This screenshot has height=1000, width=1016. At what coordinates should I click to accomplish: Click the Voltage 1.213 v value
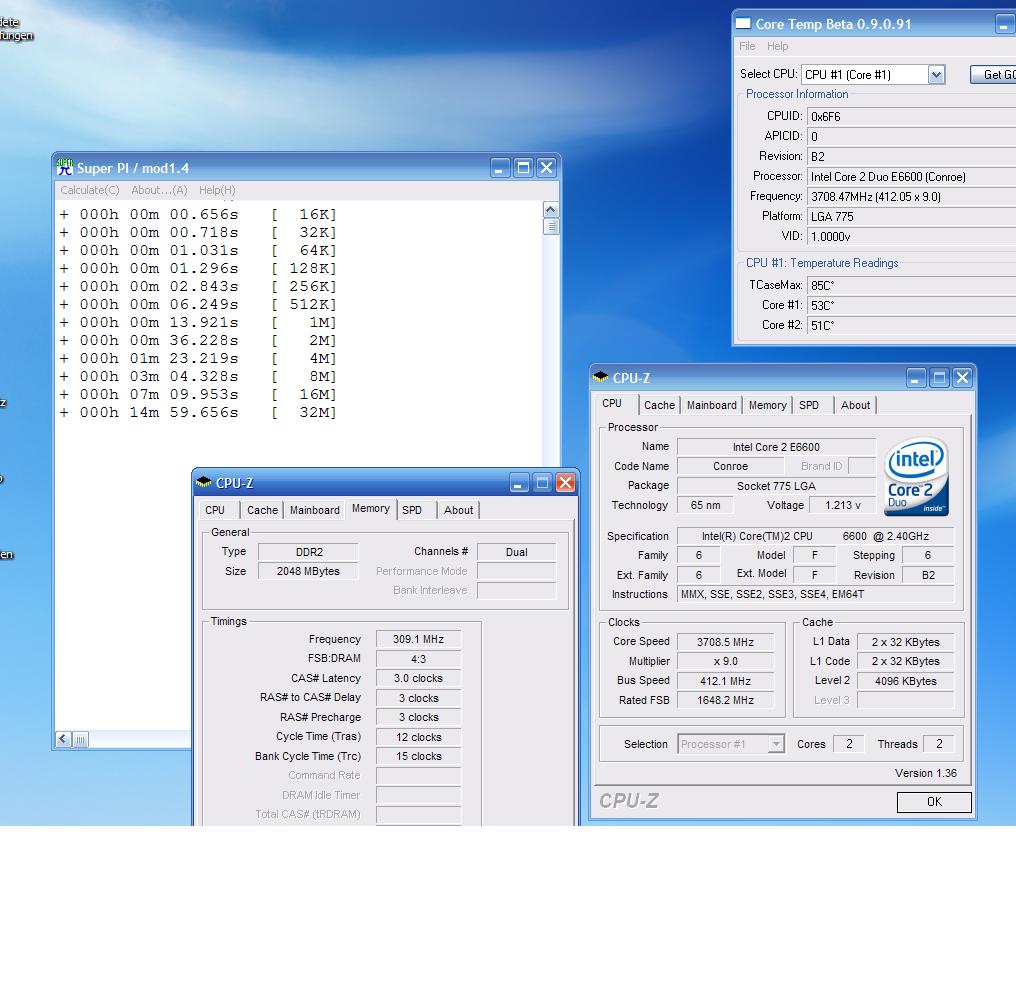[842, 505]
